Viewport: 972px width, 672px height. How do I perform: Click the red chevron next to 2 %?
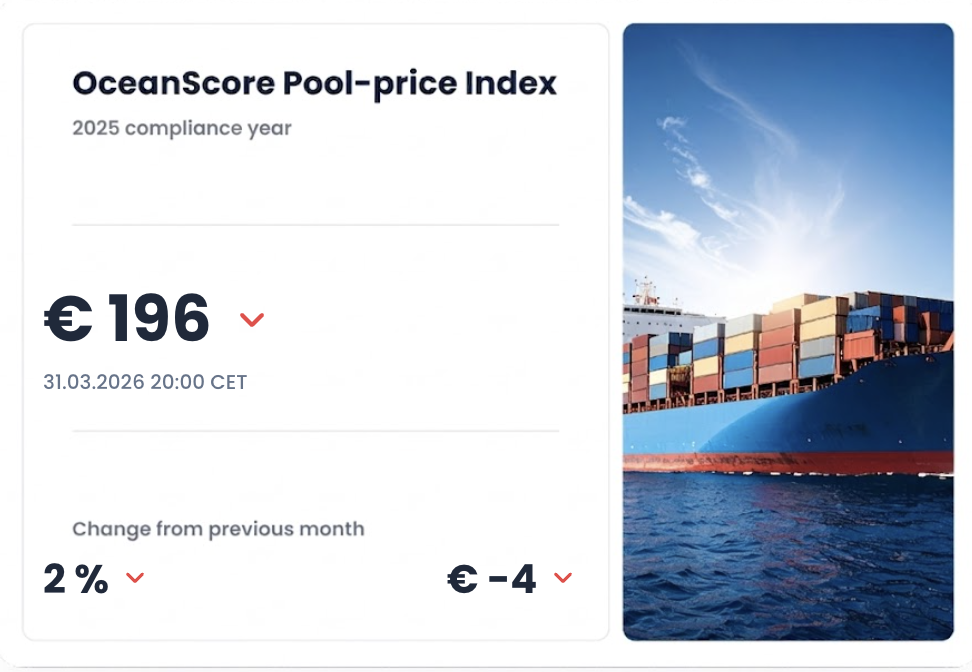[135, 578]
